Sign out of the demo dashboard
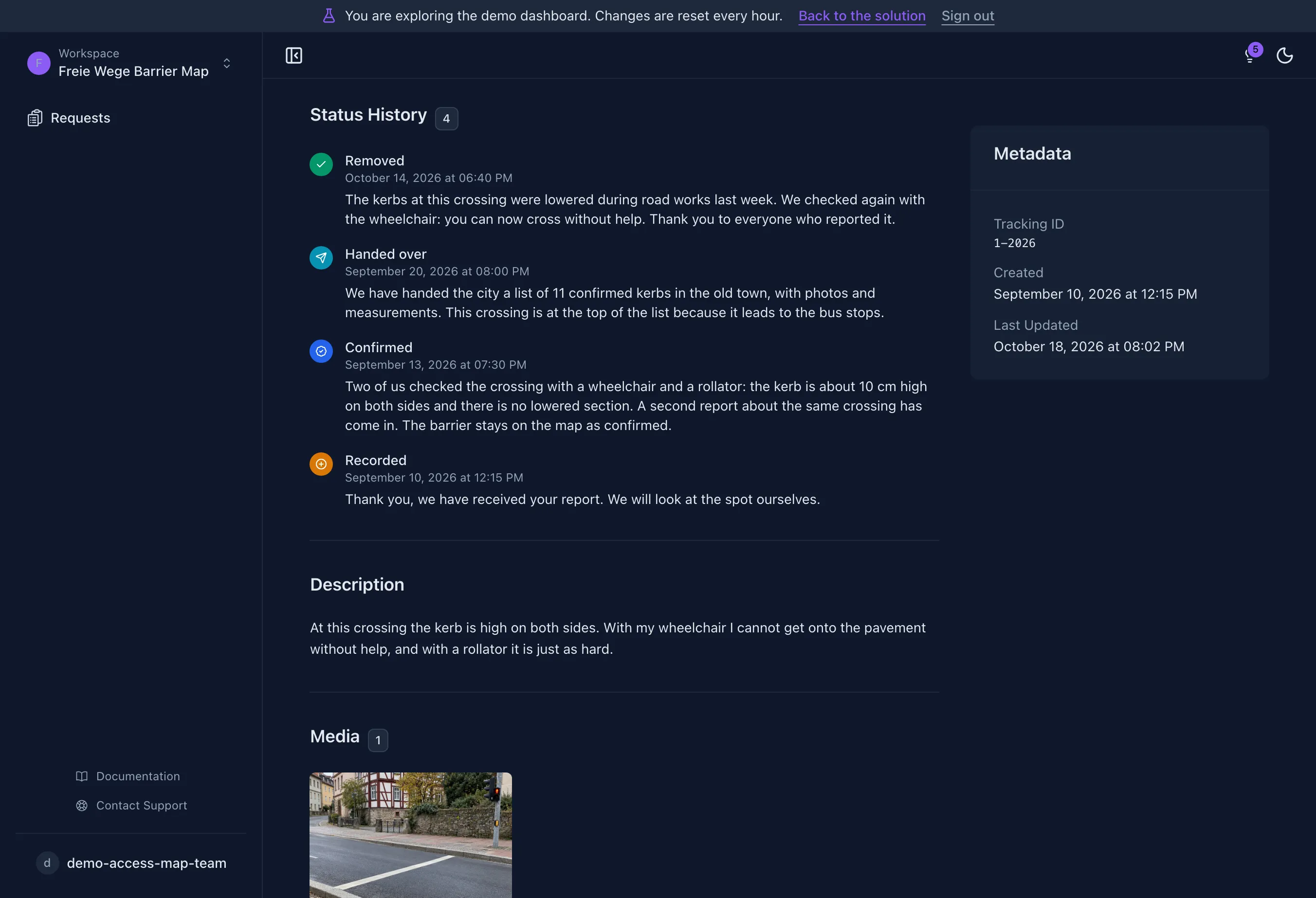This screenshot has height=898, width=1316. click(968, 16)
